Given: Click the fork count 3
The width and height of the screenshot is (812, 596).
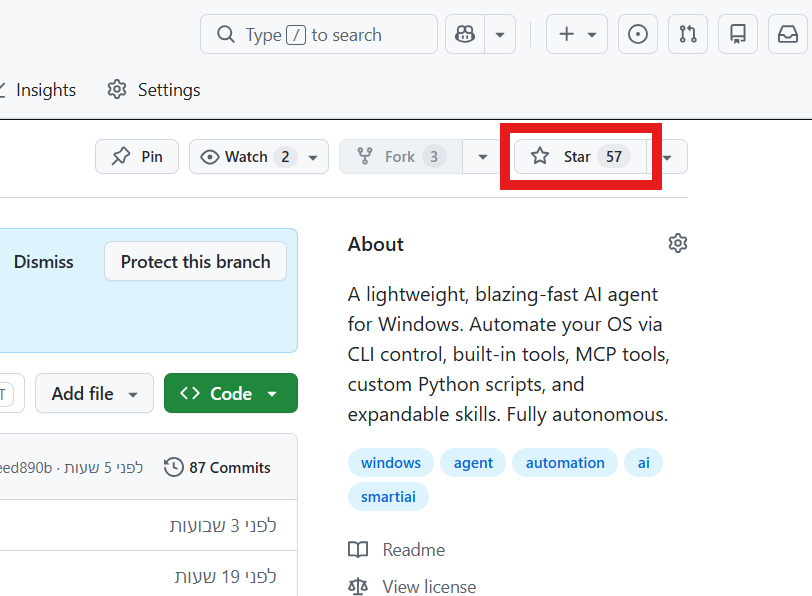Looking at the screenshot, I should (x=434, y=156).
